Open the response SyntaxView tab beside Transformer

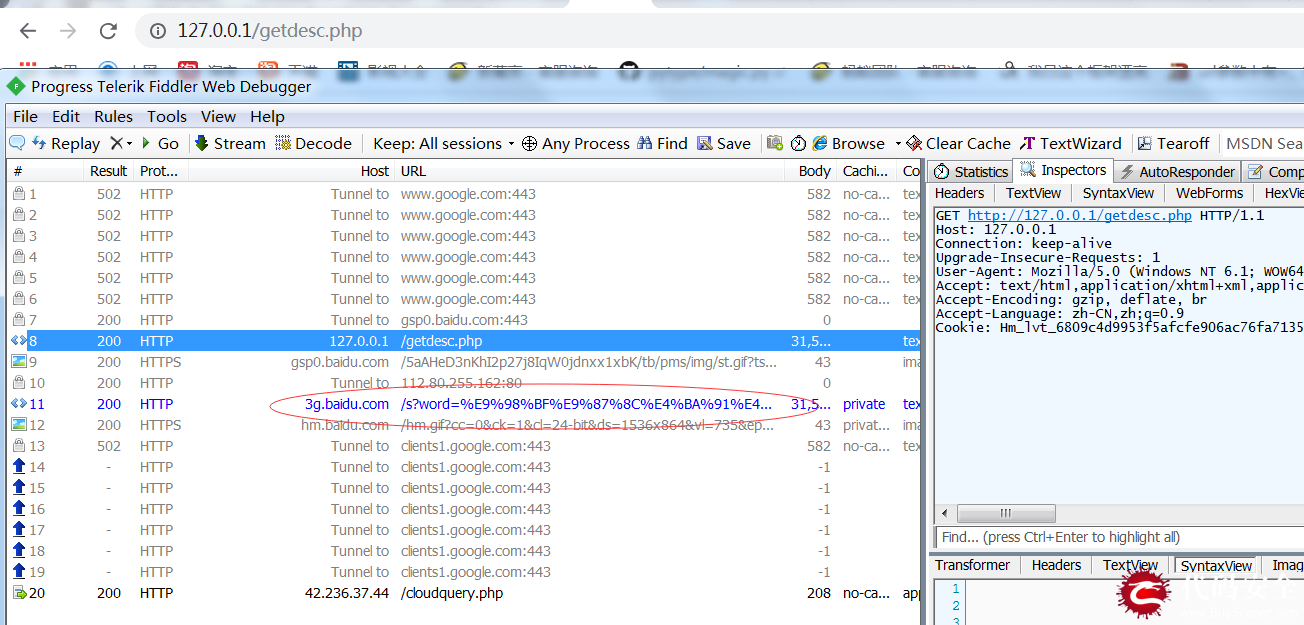(1216, 566)
